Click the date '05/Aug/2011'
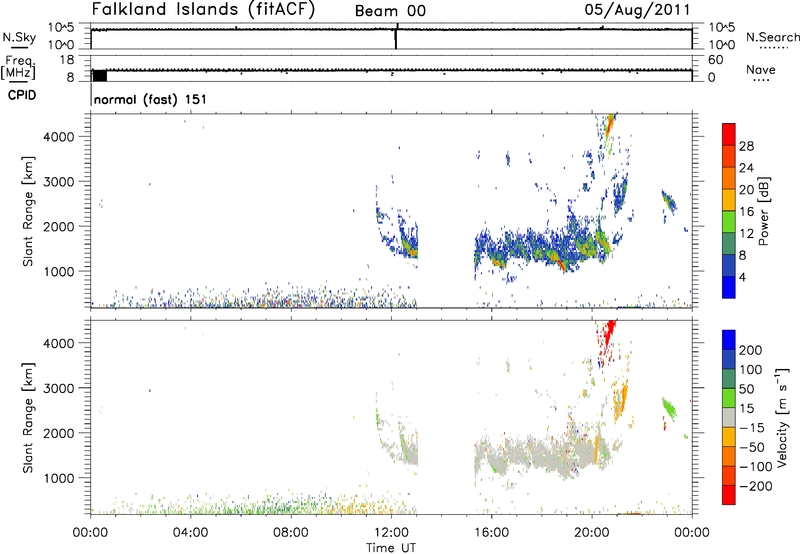 tap(637, 10)
